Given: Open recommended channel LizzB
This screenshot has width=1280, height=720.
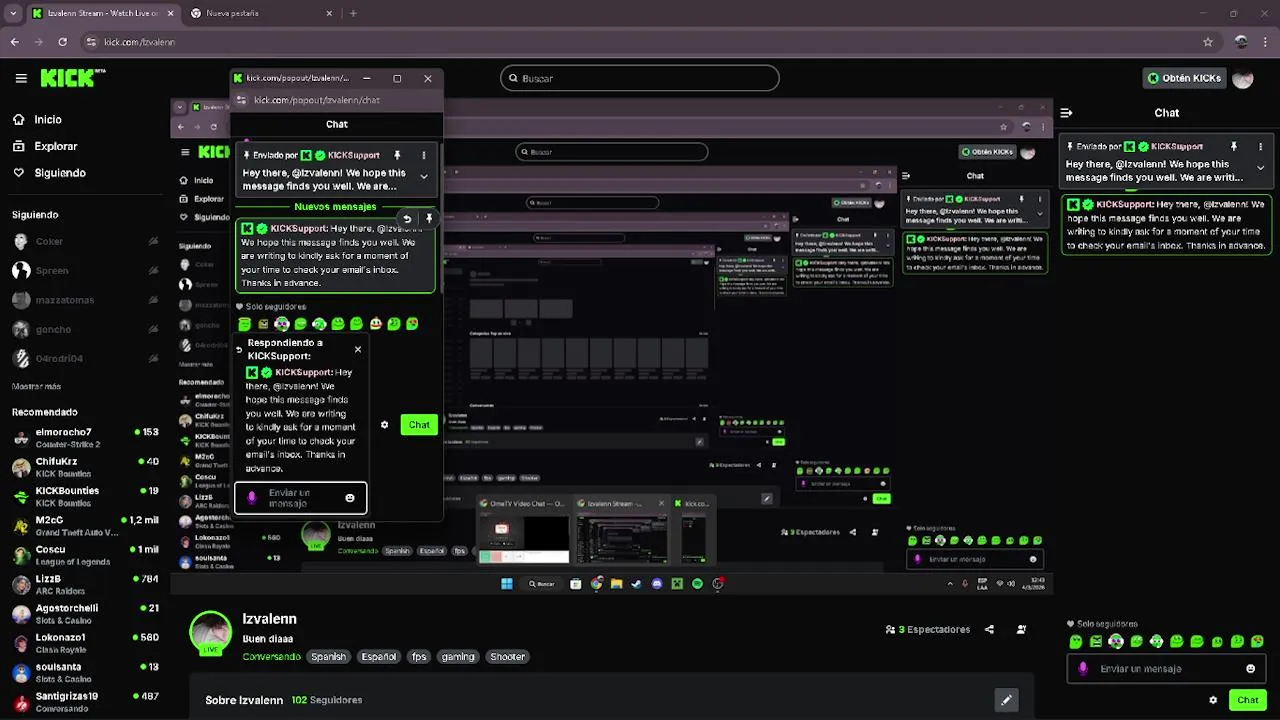Looking at the screenshot, I should tap(85, 584).
